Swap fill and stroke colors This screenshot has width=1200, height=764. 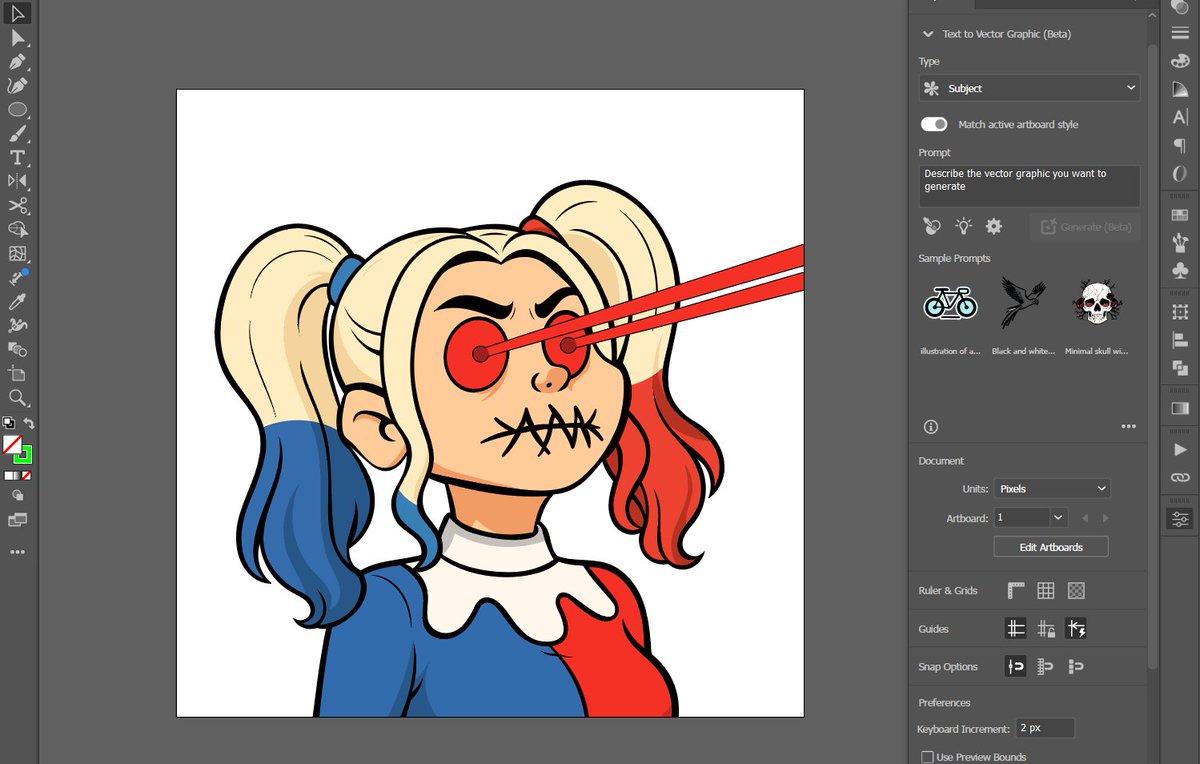(x=29, y=423)
